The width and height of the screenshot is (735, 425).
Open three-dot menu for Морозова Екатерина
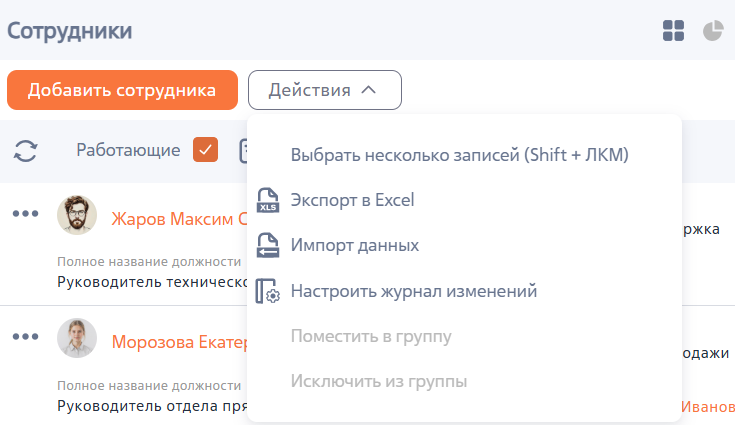(25, 336)
